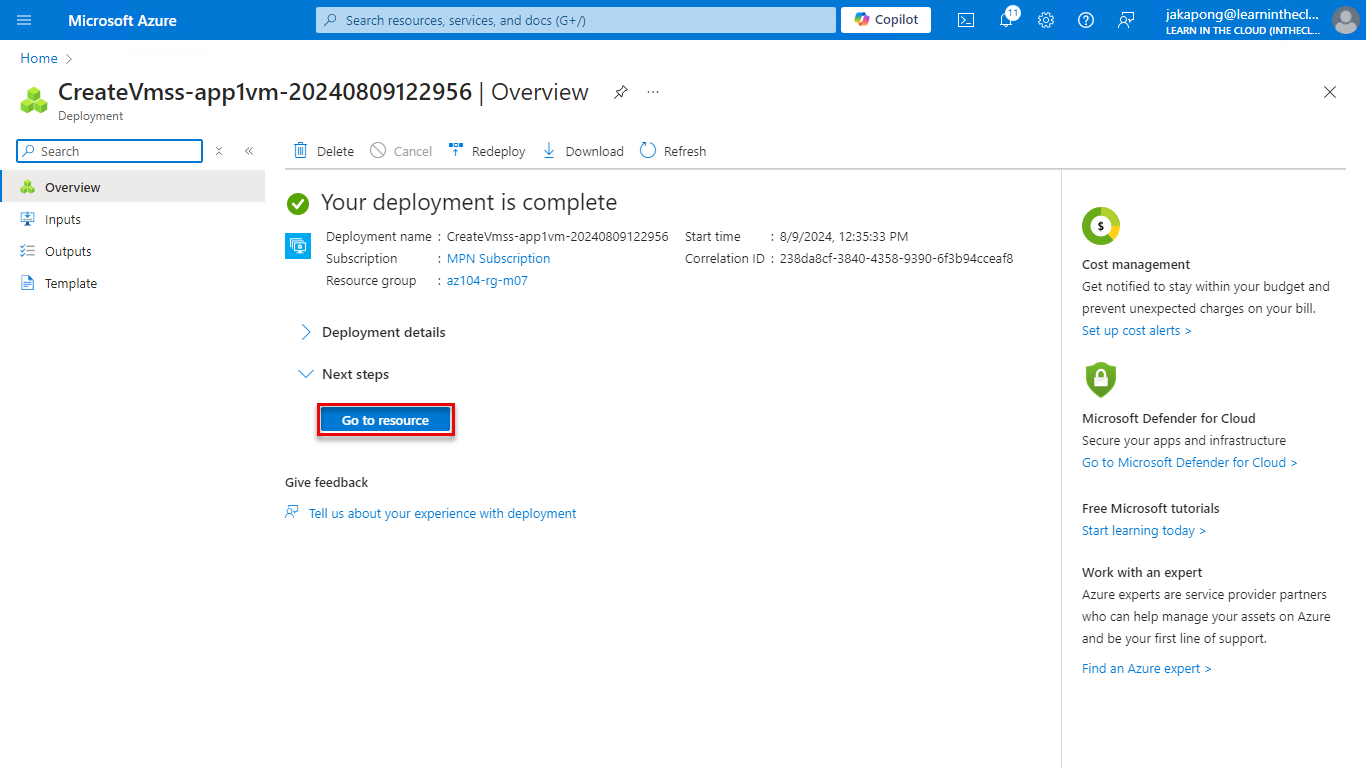Click Find an Azure expert link
The image size is (1366, 768).
click(1146, 669)
